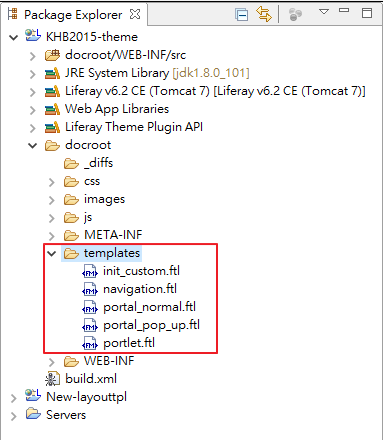Select the Package Explorer tab

point(73,15)
